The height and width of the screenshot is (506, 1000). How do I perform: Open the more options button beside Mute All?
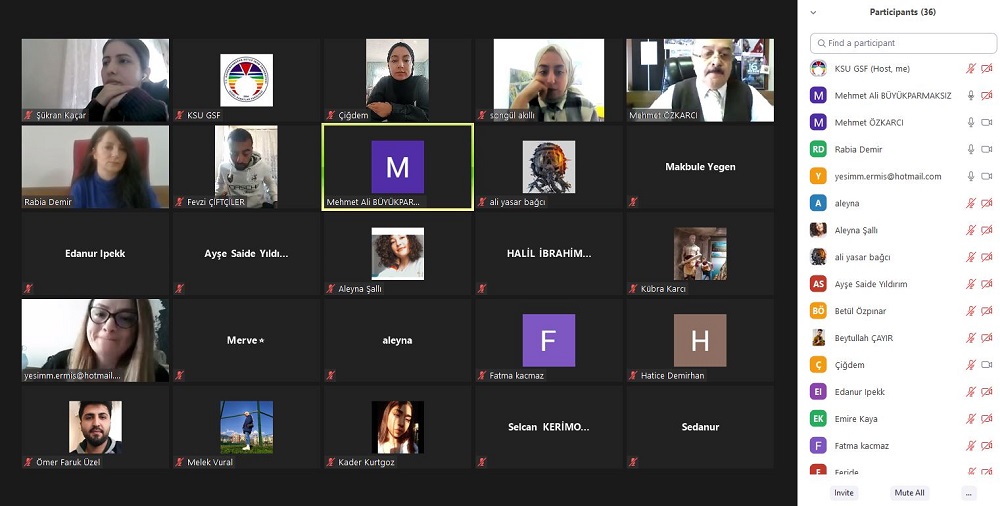[x=968, y=493]
